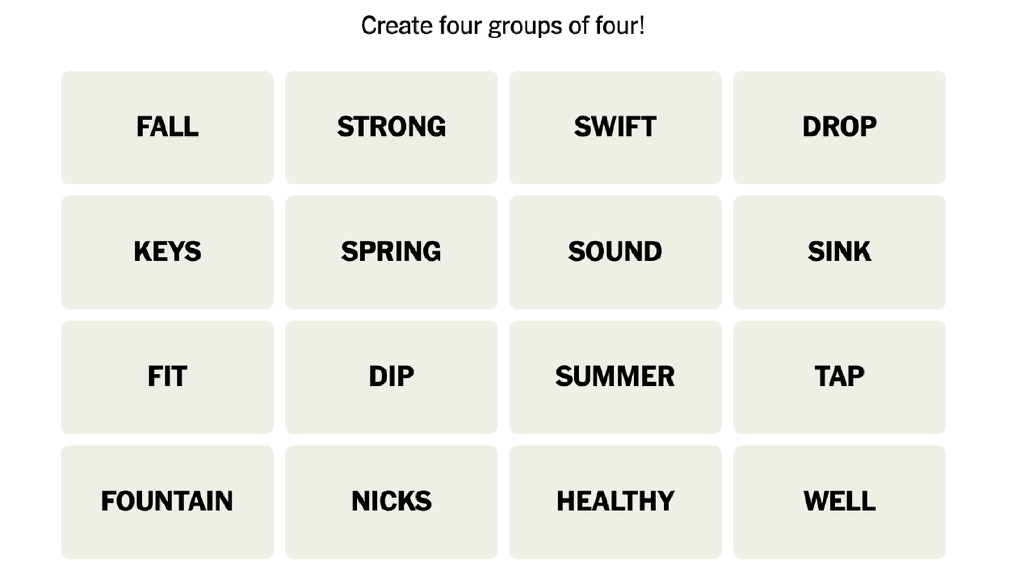
Task: Pick the FIT word card
Action: tap(167, 377)
